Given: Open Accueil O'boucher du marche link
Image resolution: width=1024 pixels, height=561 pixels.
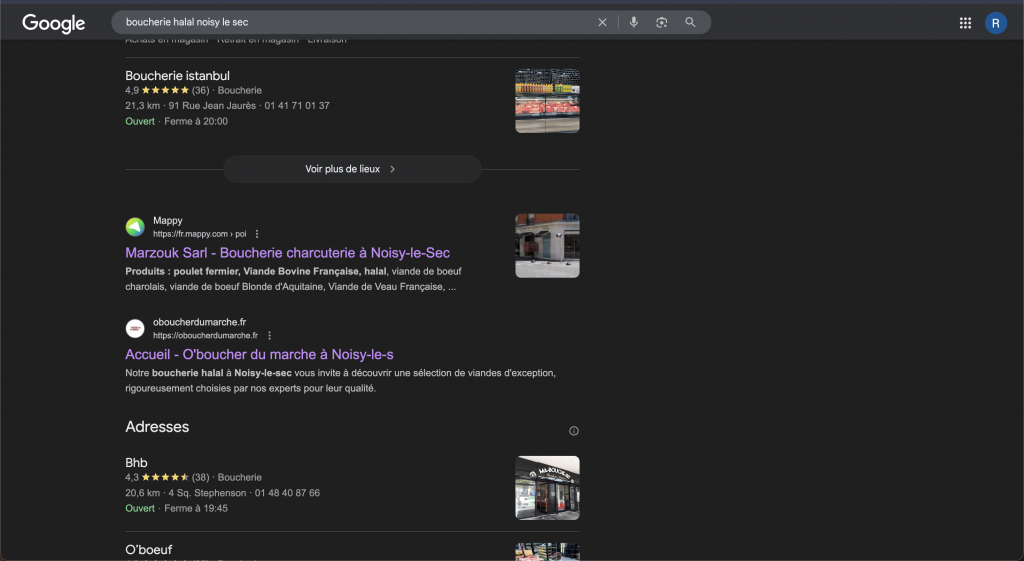Looking at the screenshot, I should [259, 354].
